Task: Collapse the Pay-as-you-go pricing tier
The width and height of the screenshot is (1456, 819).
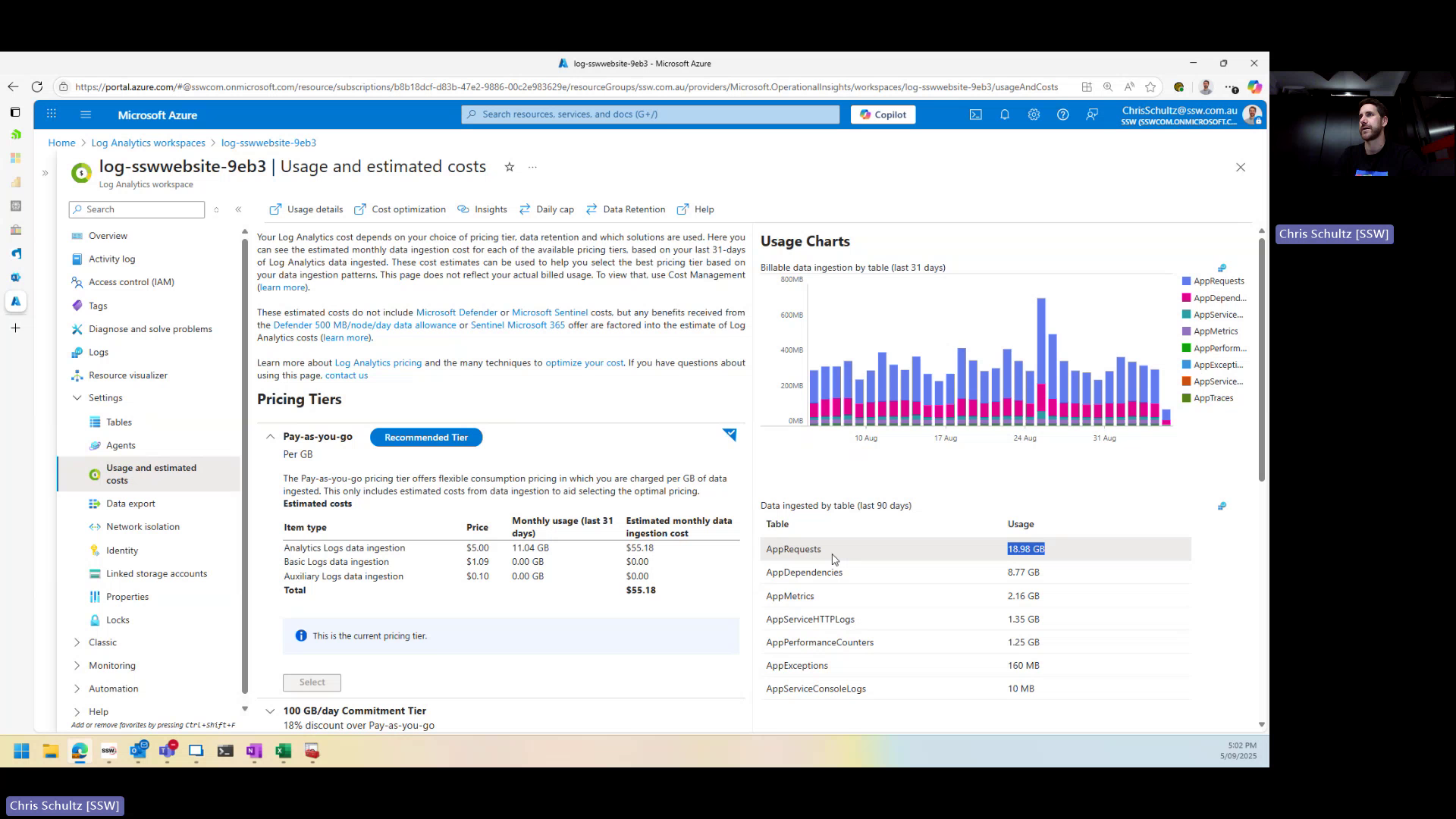Action: tap(270, 437)
